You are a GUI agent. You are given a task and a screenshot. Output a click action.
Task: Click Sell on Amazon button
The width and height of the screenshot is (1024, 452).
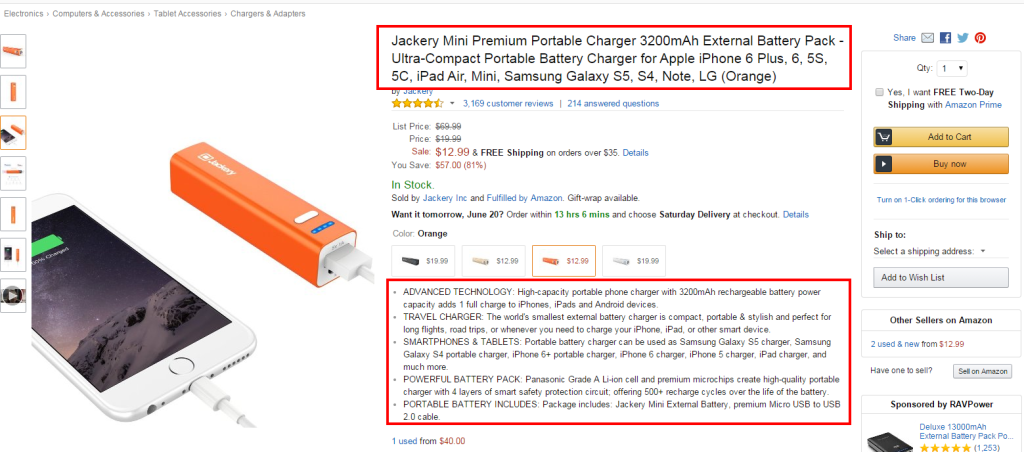click(981, 371)
